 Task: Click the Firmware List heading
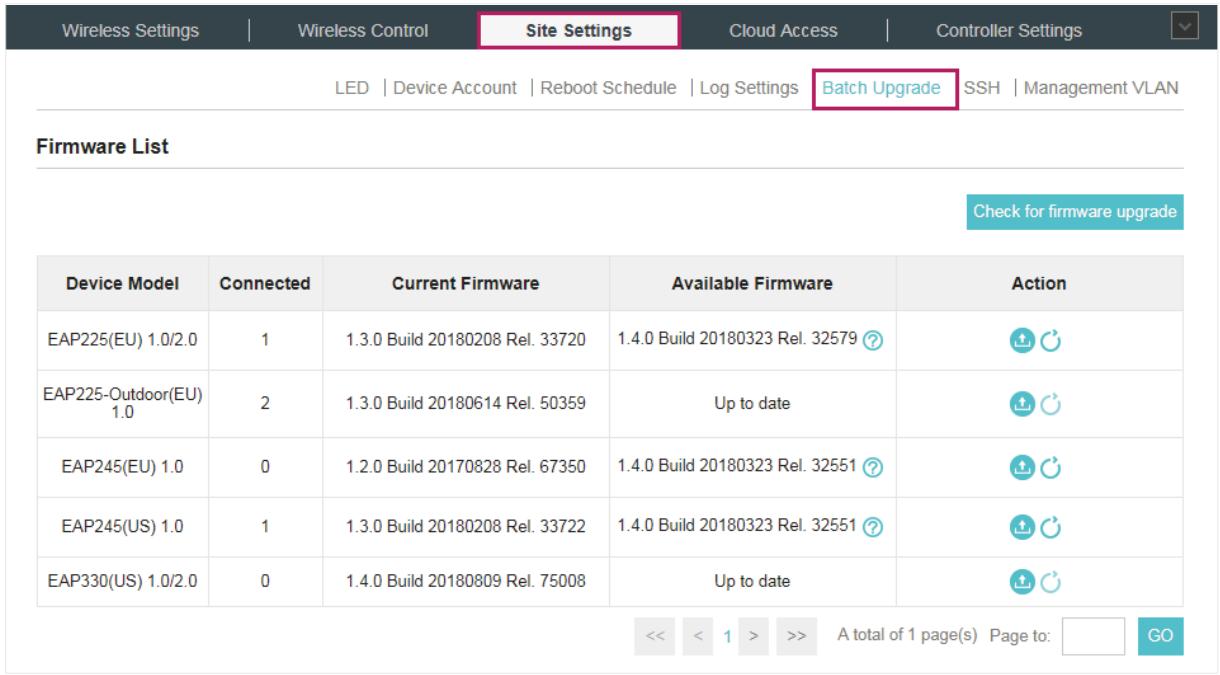click(x=103, y=148)
